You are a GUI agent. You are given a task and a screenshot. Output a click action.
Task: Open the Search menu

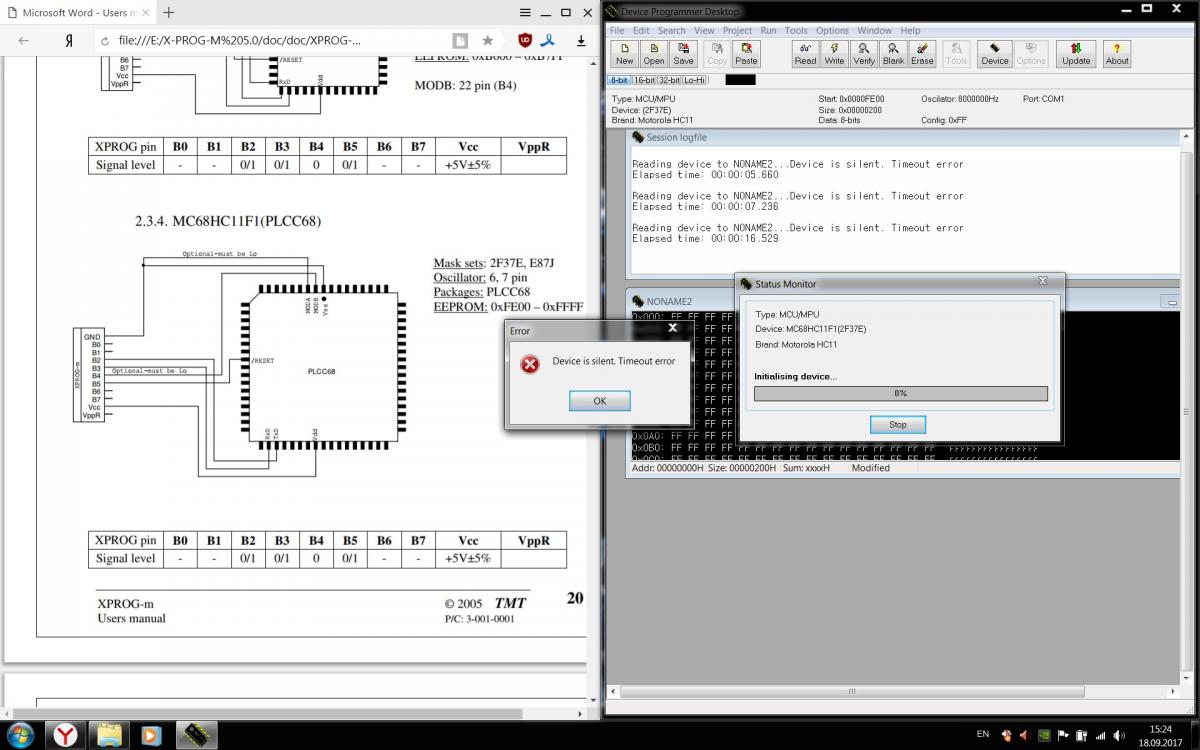coord(672,31)
